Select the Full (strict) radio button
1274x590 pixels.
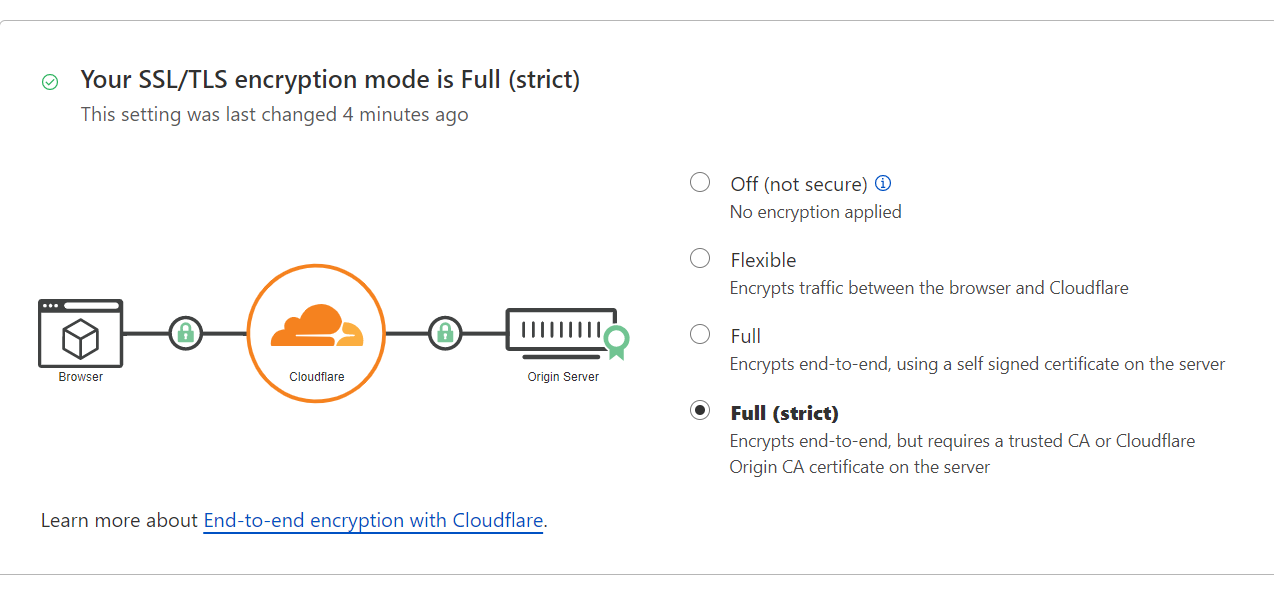coord(700,410)
